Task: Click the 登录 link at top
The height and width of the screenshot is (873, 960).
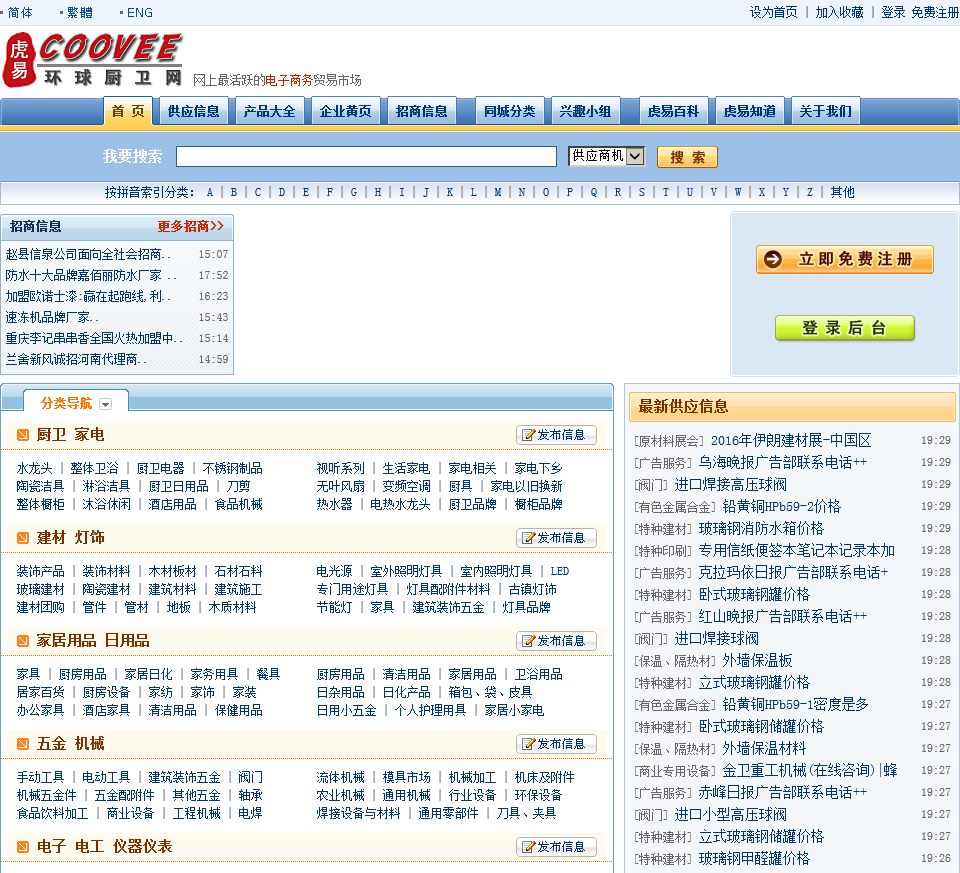Action: (893, 12)
